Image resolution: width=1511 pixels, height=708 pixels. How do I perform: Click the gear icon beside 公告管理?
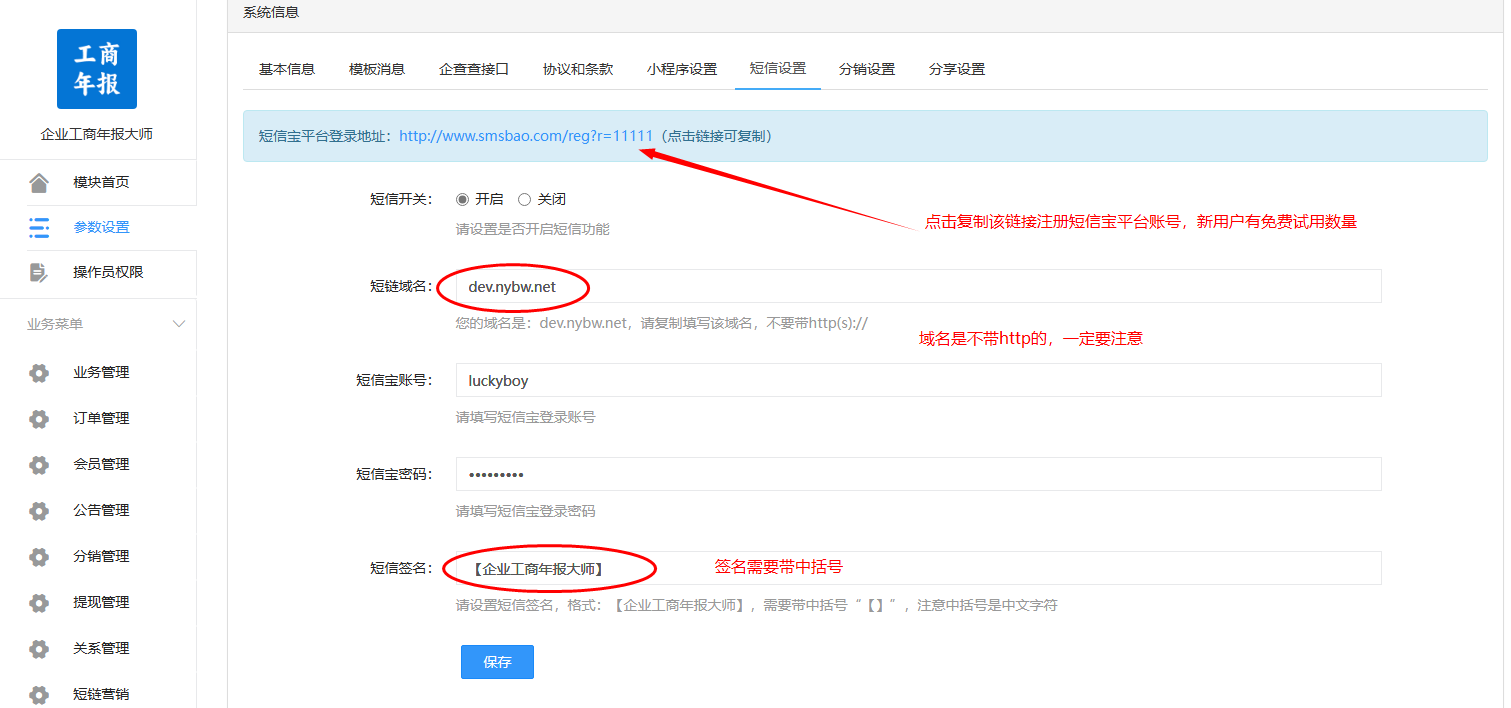coord(39,511)
